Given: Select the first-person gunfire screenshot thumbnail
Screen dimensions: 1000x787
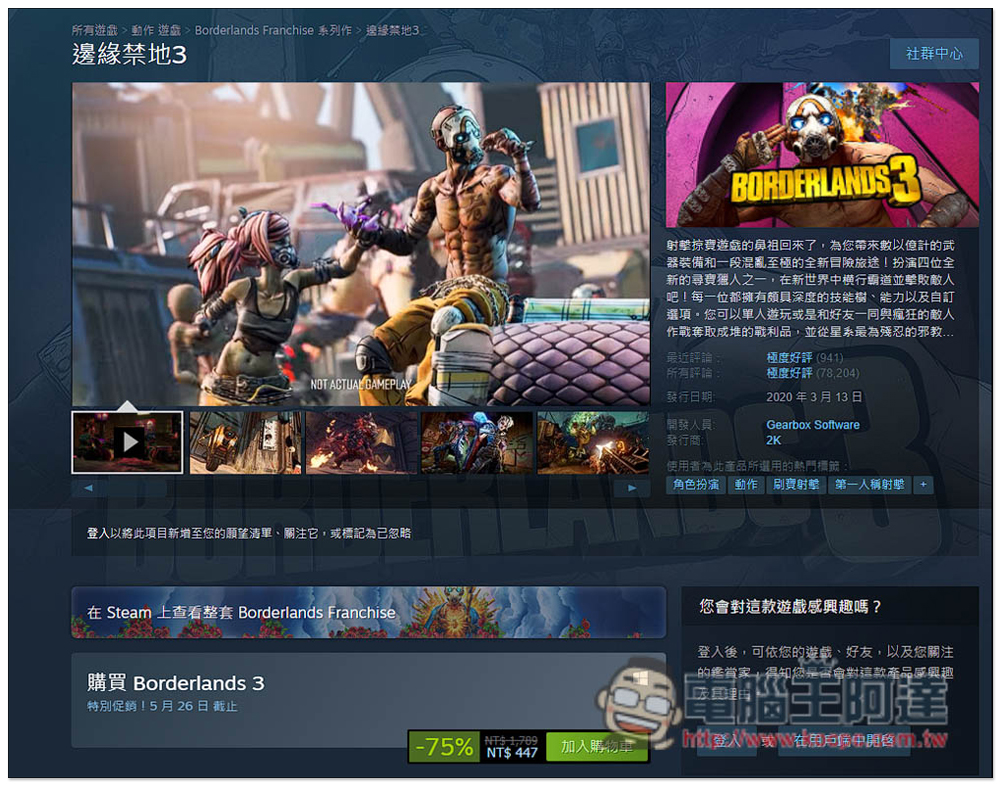Looking at the screenshot, I should click(x=593, y=442).
